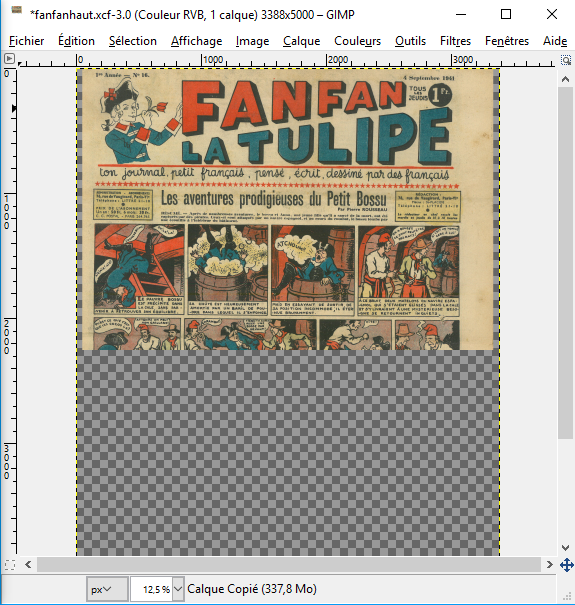Open the Fenêtres menu
Viewport: 575px width, 605px height.
[507, 41]
